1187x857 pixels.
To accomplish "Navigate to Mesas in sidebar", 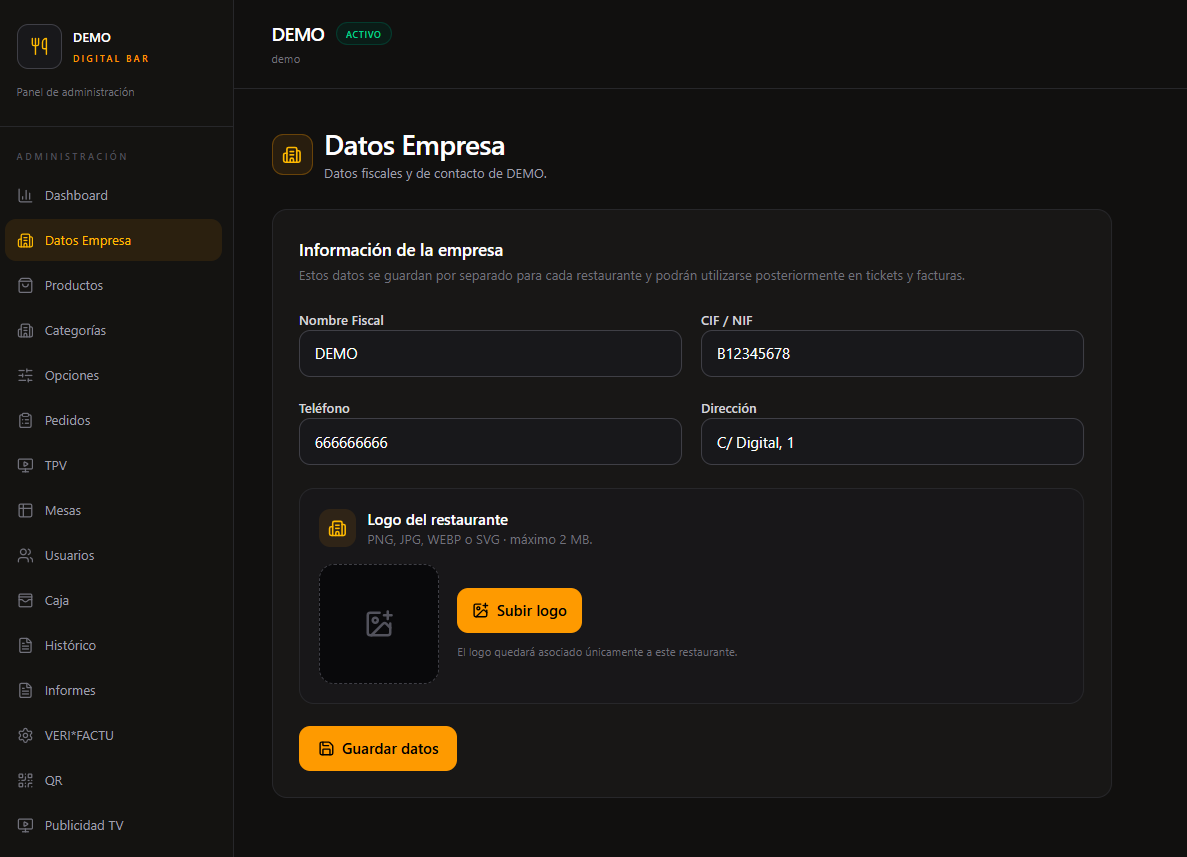I will coord(114,510).
